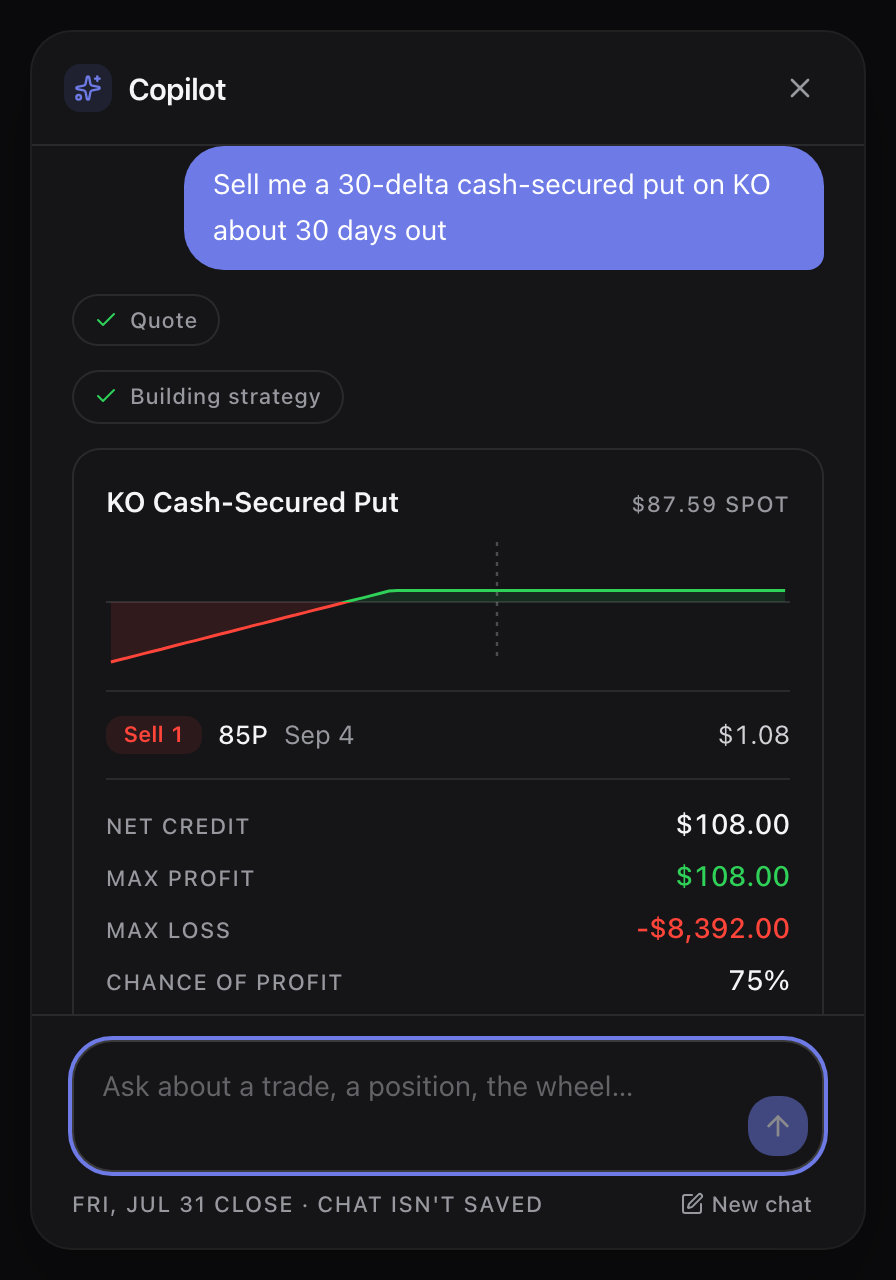Viewport: 896px width, 1280px height.
Task: Send message with the arrow button
Action: click(x=778, y=1126)
